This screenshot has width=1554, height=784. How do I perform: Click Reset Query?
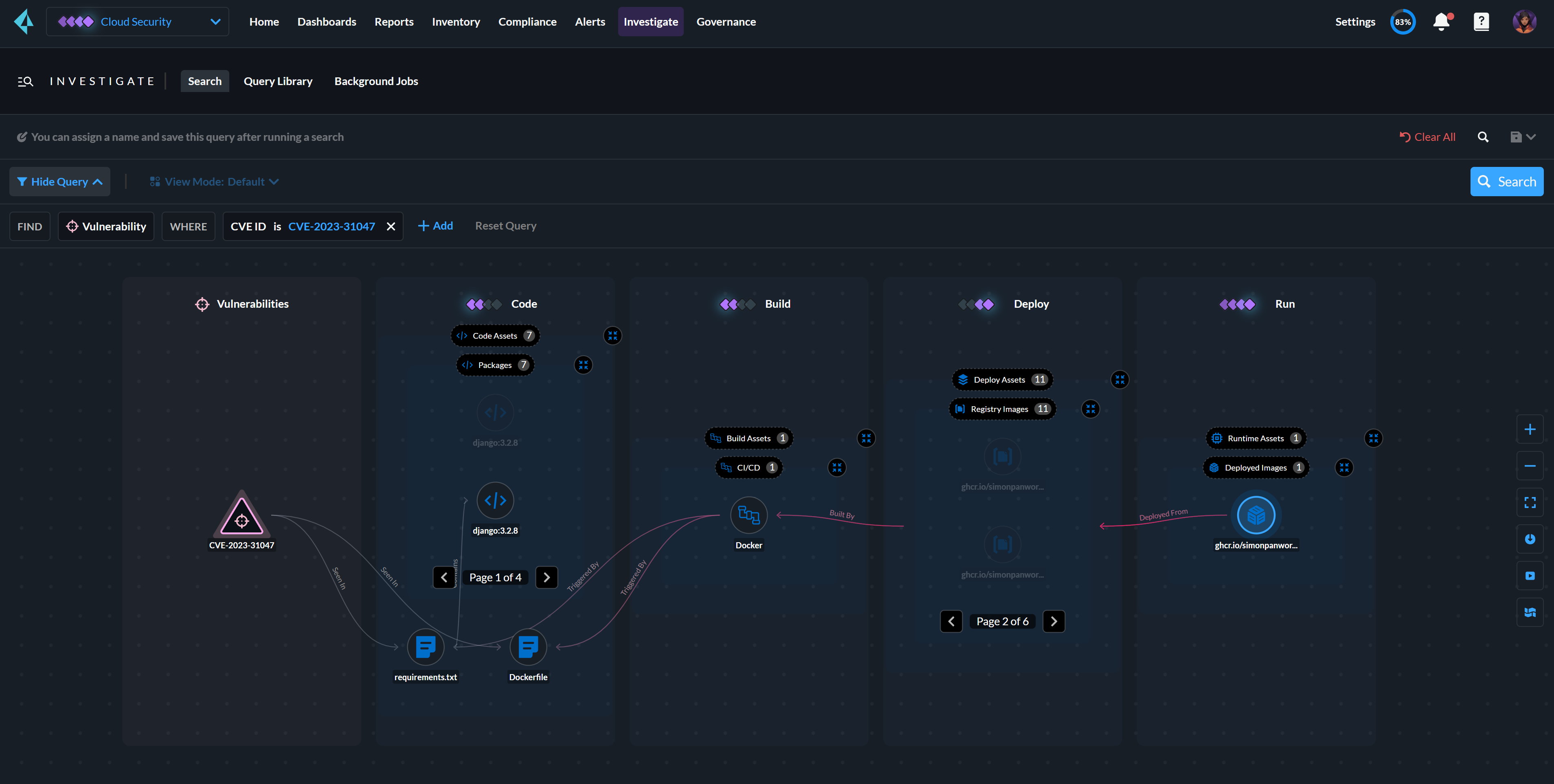point(505,226)
